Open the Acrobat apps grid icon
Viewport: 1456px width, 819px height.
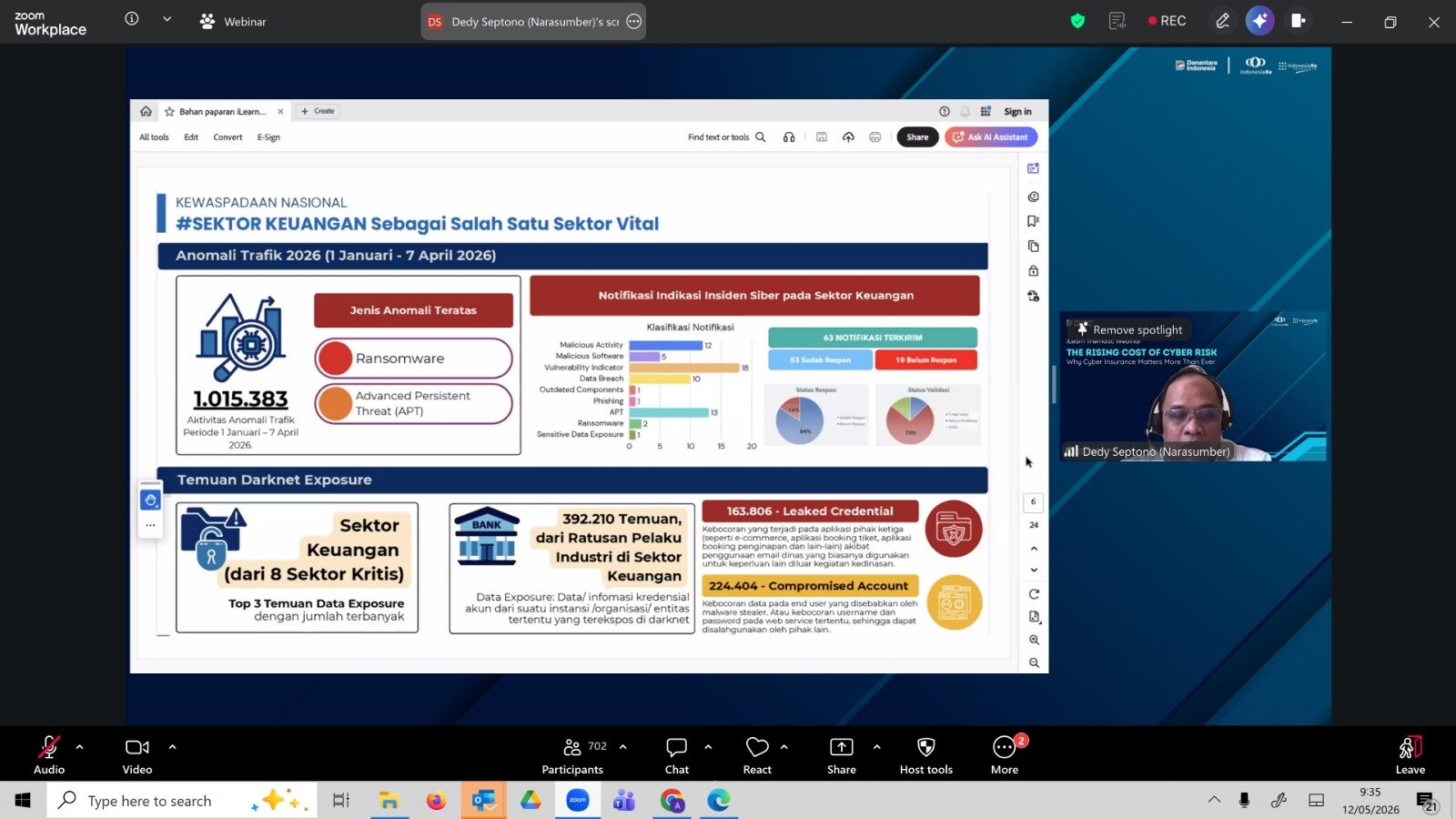coord(986,112)
